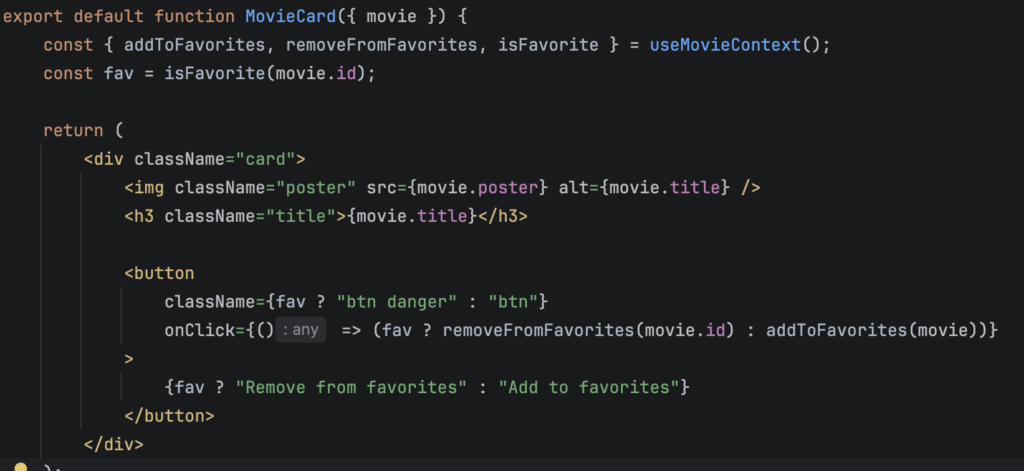Screen dimensions: 1024x471
Task: Click addToFavorites call inside the onClick handler
Action: (x=835, y=329)
